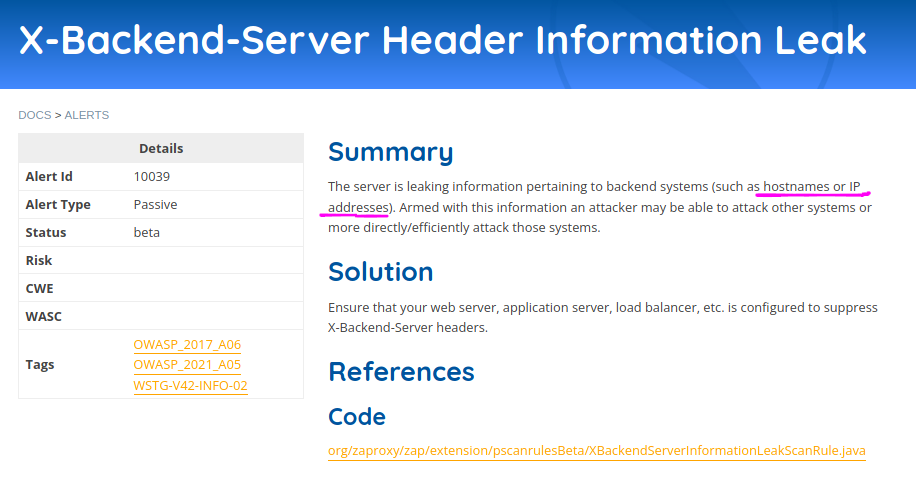The image size is (916, 487).
Task: Click the Solution heading
Action: point(380,272)
